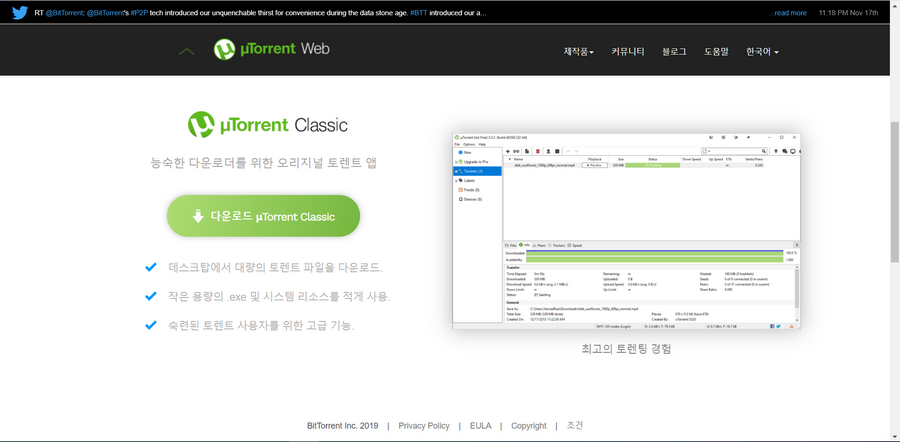The image size is (900, 442).
Task: Open the Privacy Policy link
Action: pos(424,426)
